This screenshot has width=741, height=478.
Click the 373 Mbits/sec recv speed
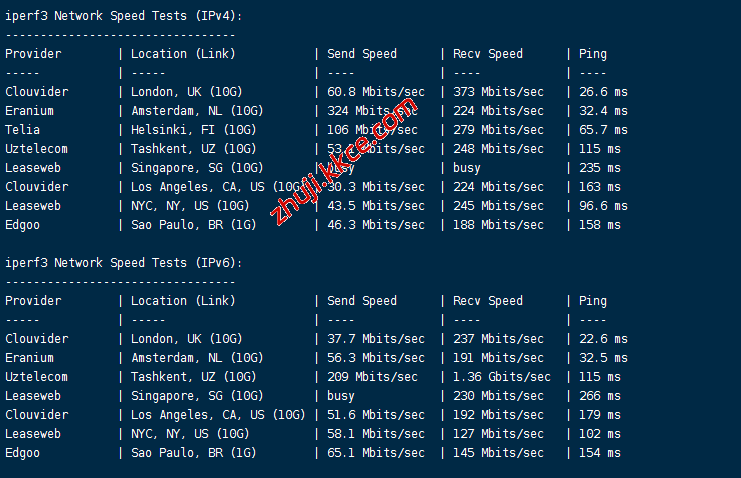point(498,92)
